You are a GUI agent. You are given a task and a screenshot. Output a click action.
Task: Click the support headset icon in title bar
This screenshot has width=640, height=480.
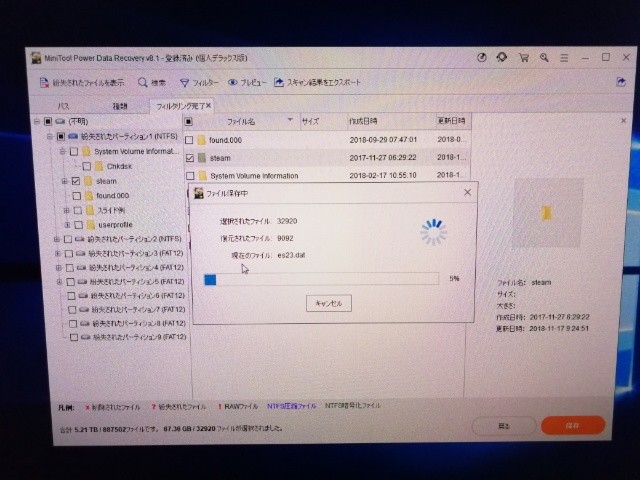pos(502,58)
